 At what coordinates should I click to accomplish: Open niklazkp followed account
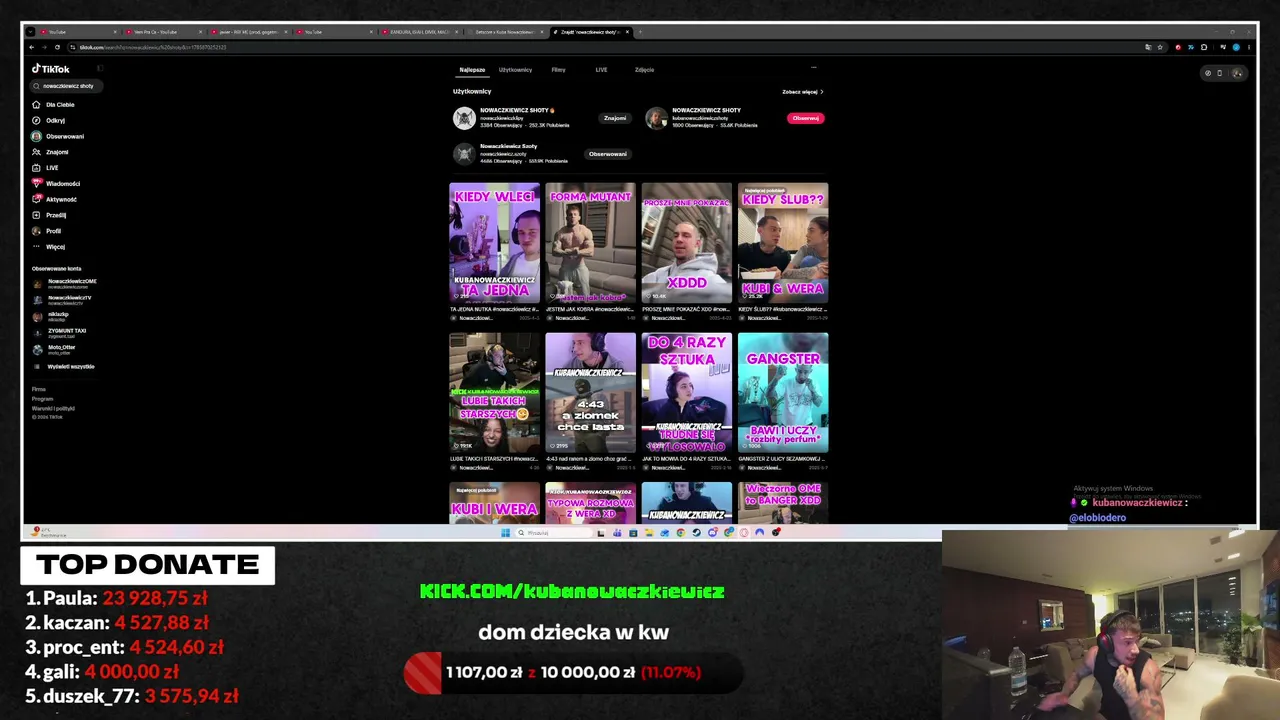click(x=51, y=316)
